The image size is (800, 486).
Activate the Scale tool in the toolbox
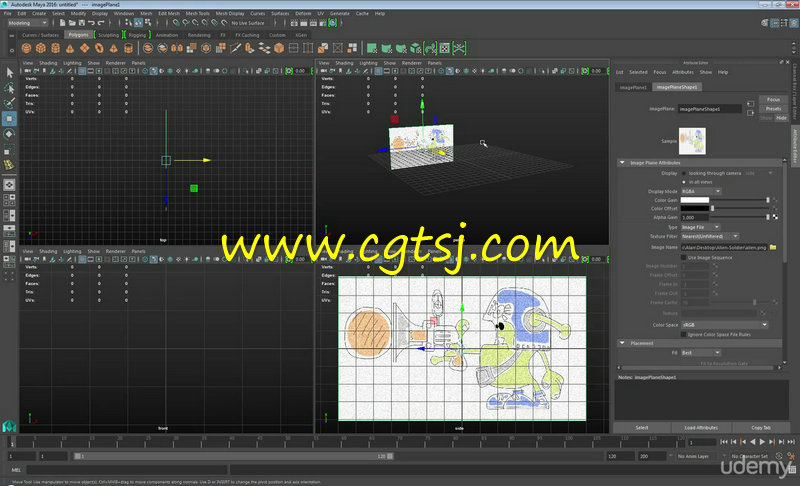(9, 149)
